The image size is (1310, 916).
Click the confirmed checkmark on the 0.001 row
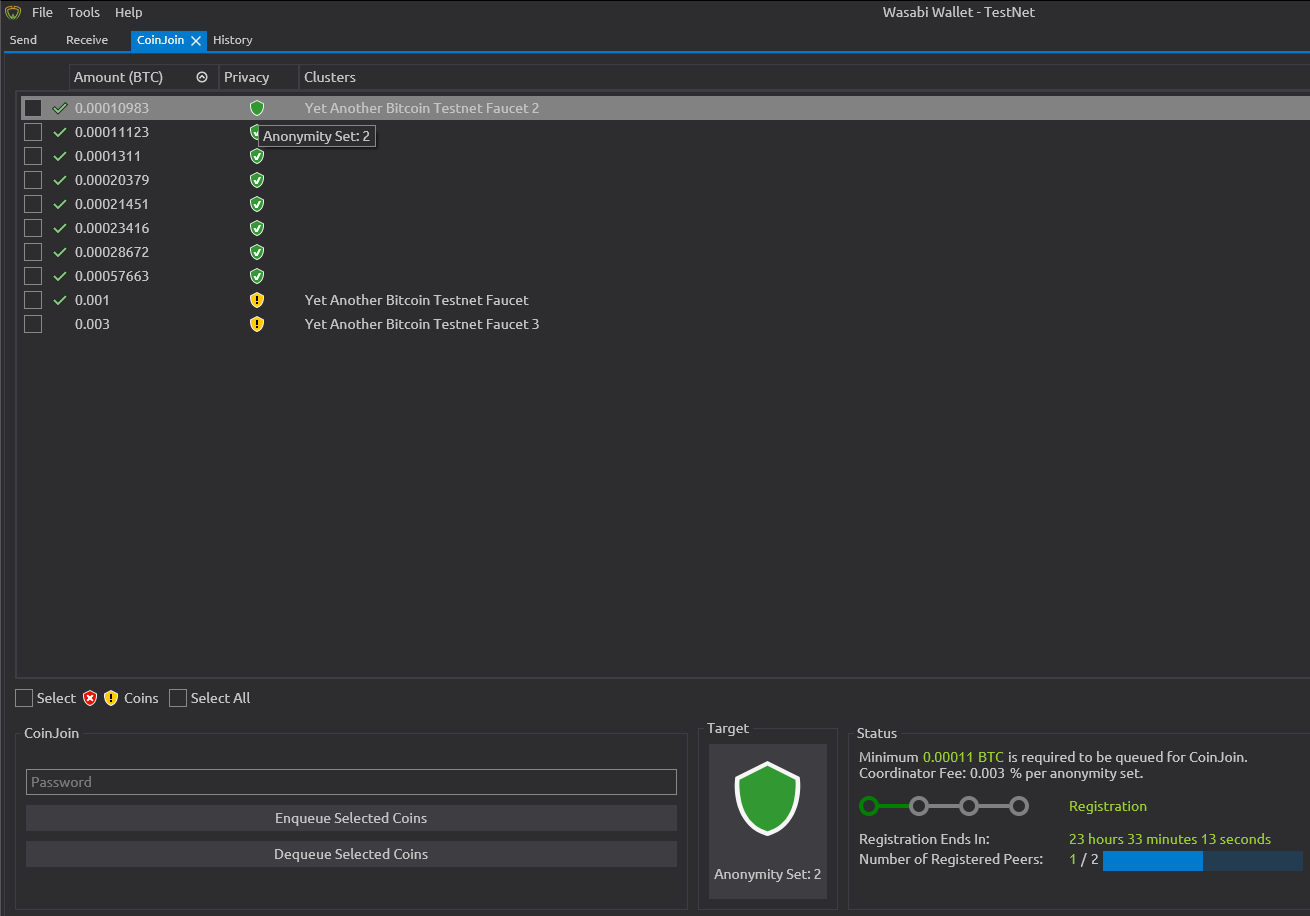[x=60, y=300]
